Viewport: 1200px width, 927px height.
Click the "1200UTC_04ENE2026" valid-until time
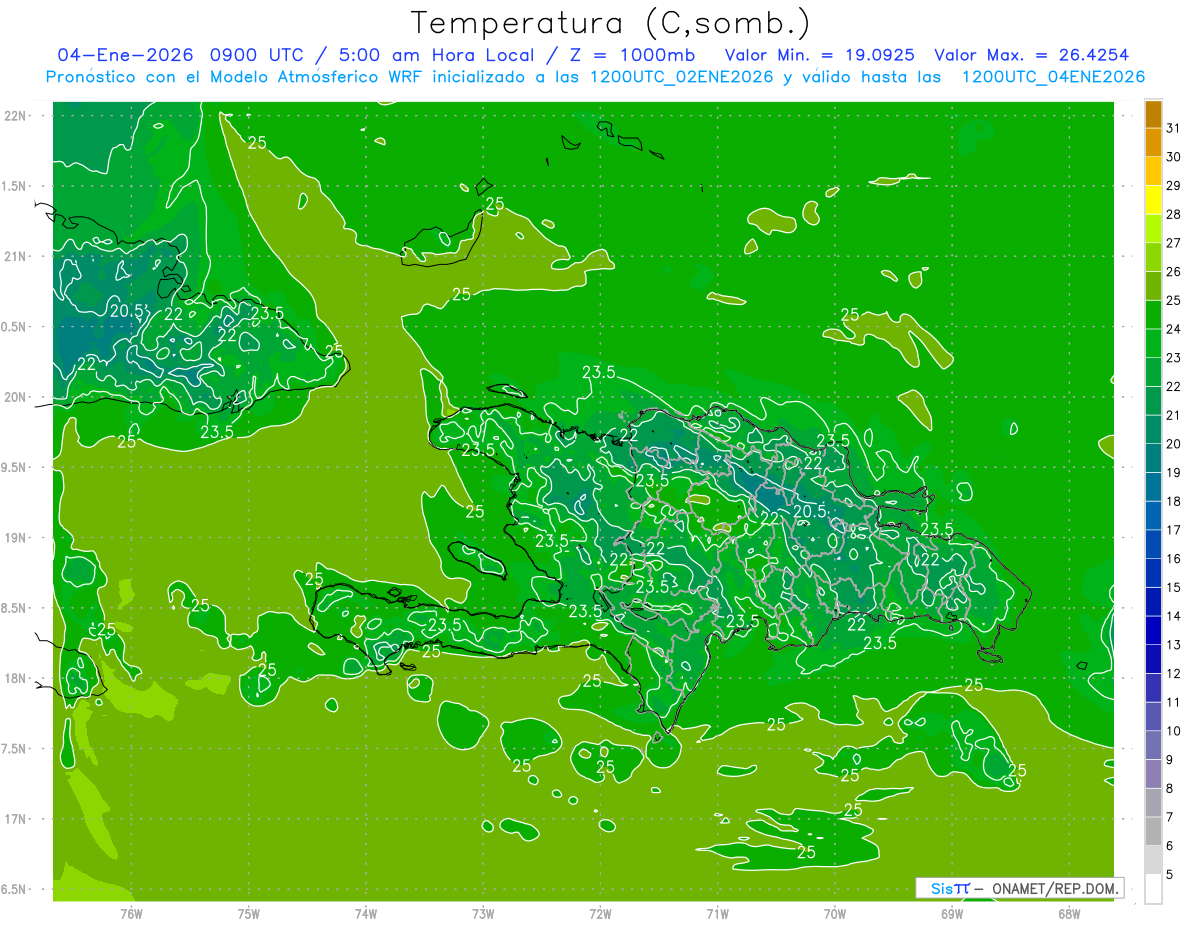coord(1054,77)
